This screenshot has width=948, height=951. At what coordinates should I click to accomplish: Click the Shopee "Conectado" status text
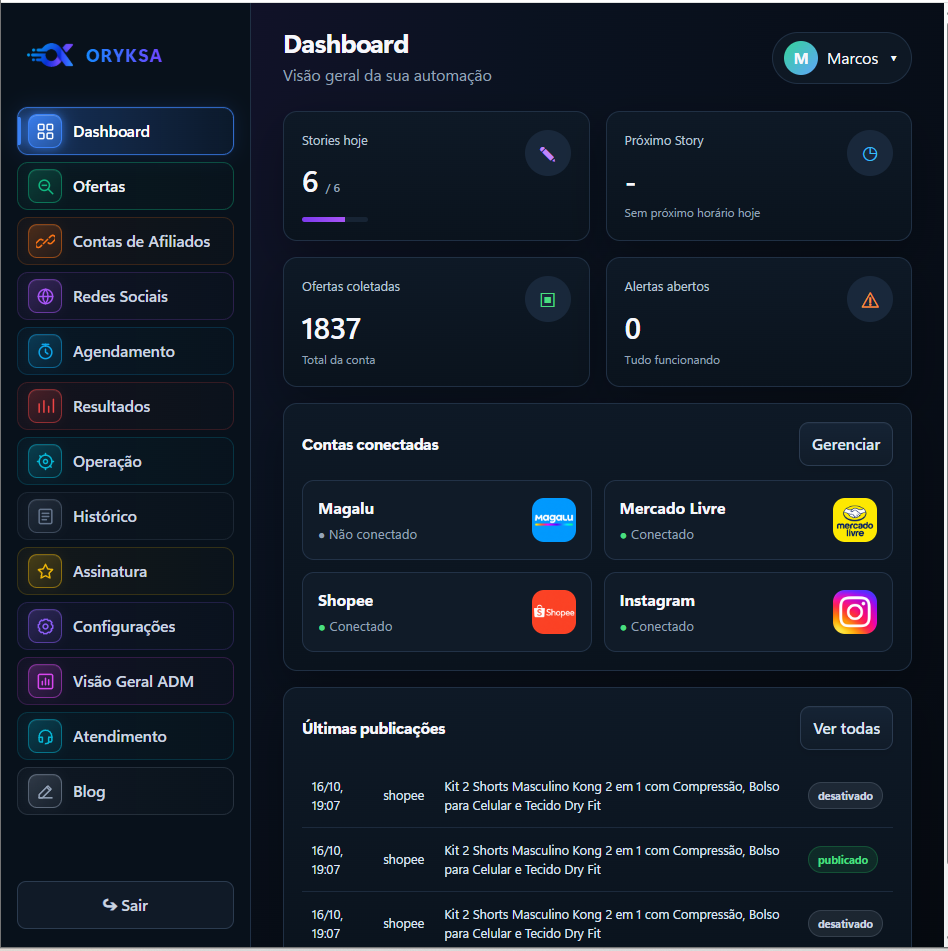[x=360, y=627]
